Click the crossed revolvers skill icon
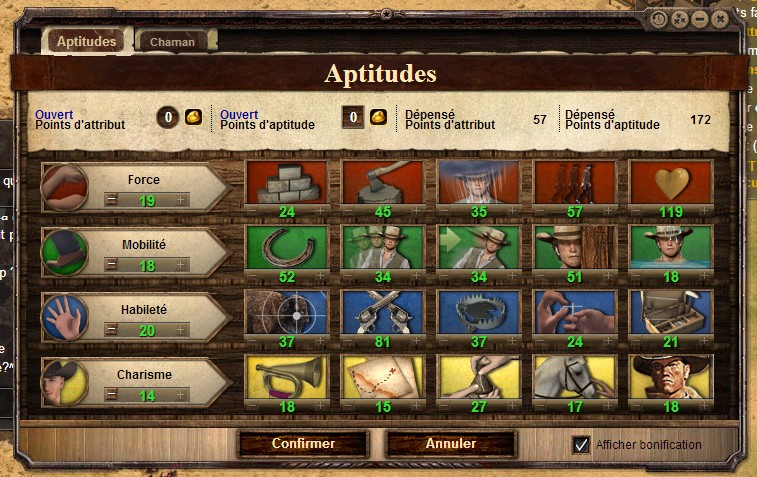 coord(382,312)
